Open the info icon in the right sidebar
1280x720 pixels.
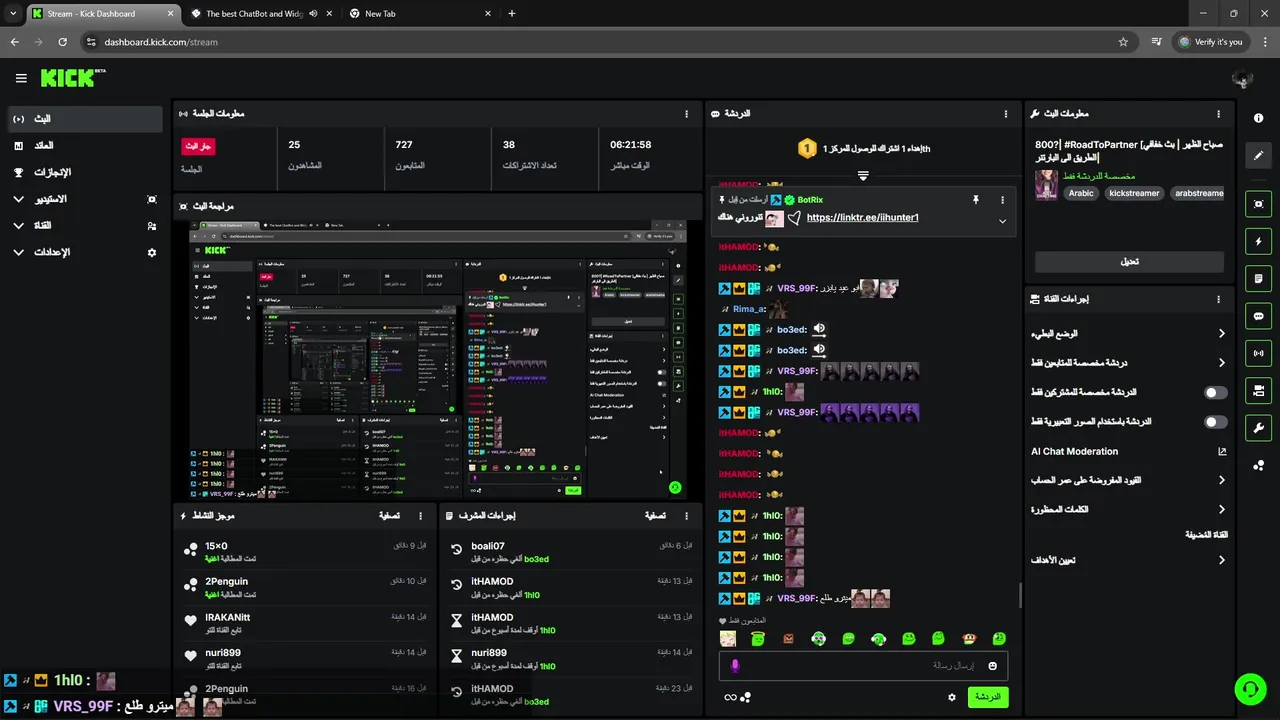1258,118
